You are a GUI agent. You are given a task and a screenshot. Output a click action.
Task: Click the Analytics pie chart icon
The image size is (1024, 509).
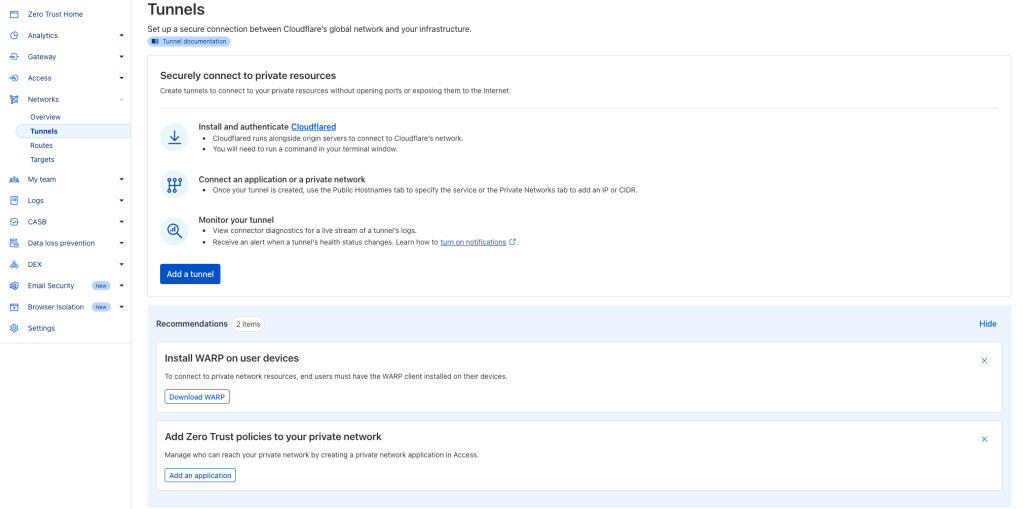(x=14, y=35)
